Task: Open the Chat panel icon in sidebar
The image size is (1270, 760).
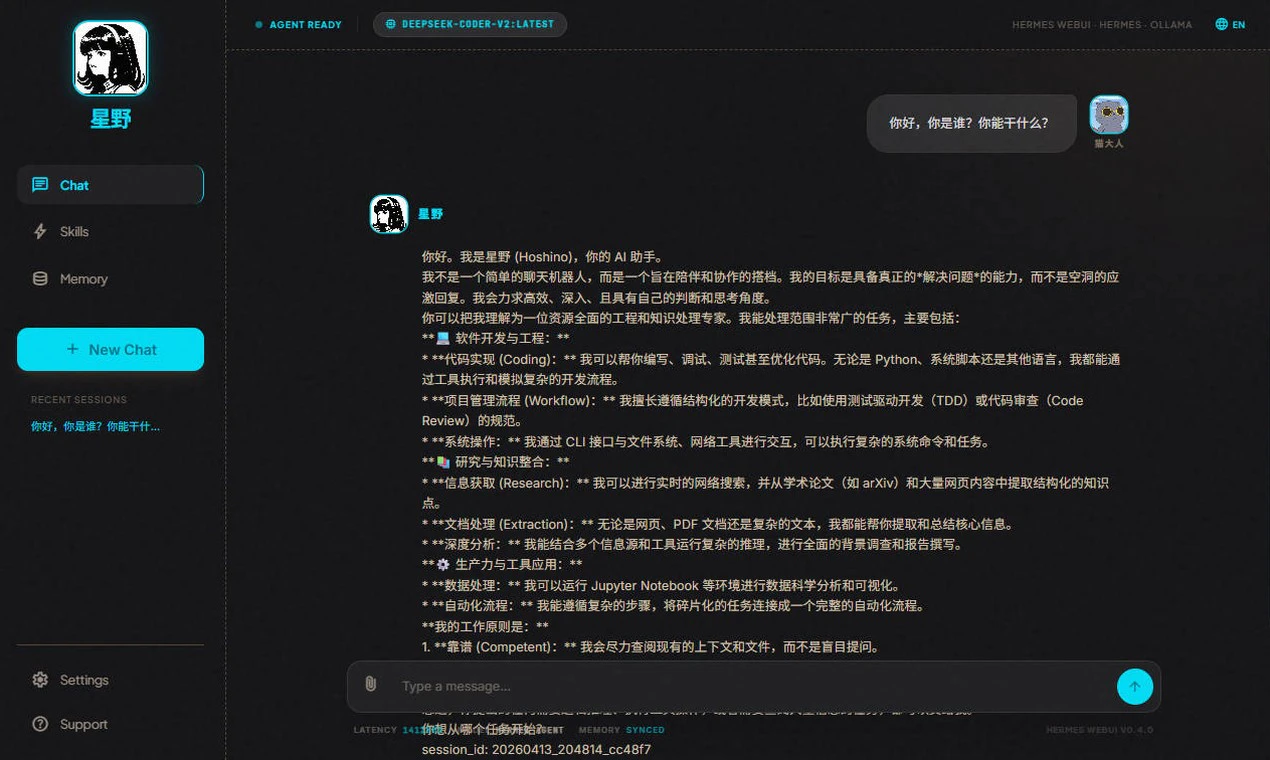Action: [x=39, y=184]
